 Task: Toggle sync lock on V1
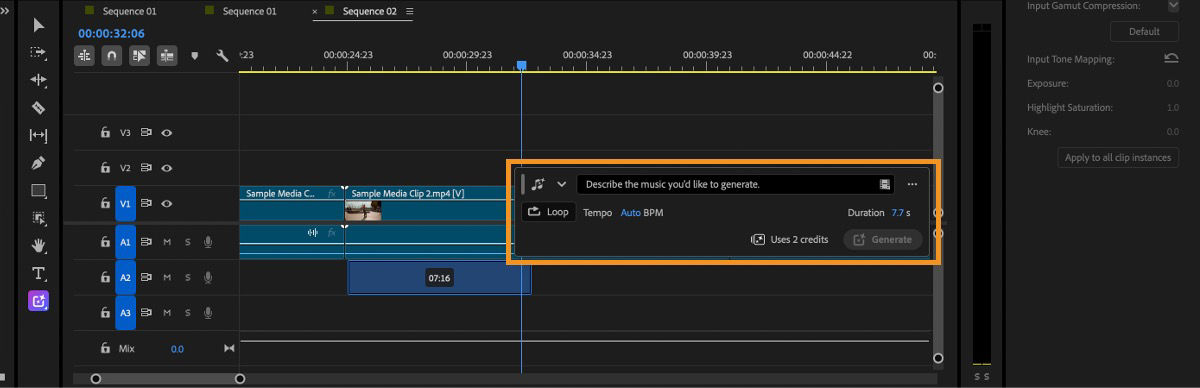(x=146, y=203)
